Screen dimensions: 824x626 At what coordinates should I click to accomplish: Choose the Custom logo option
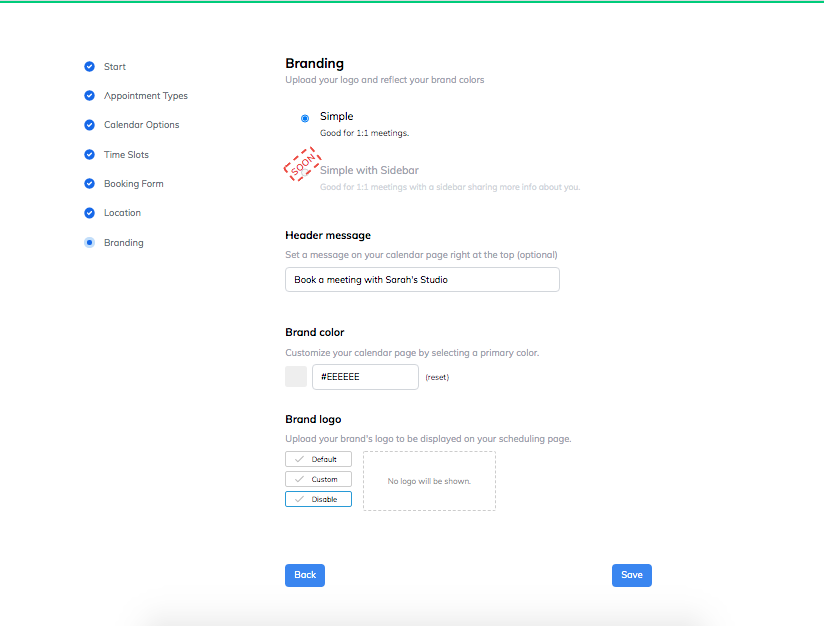coord(318,479)
